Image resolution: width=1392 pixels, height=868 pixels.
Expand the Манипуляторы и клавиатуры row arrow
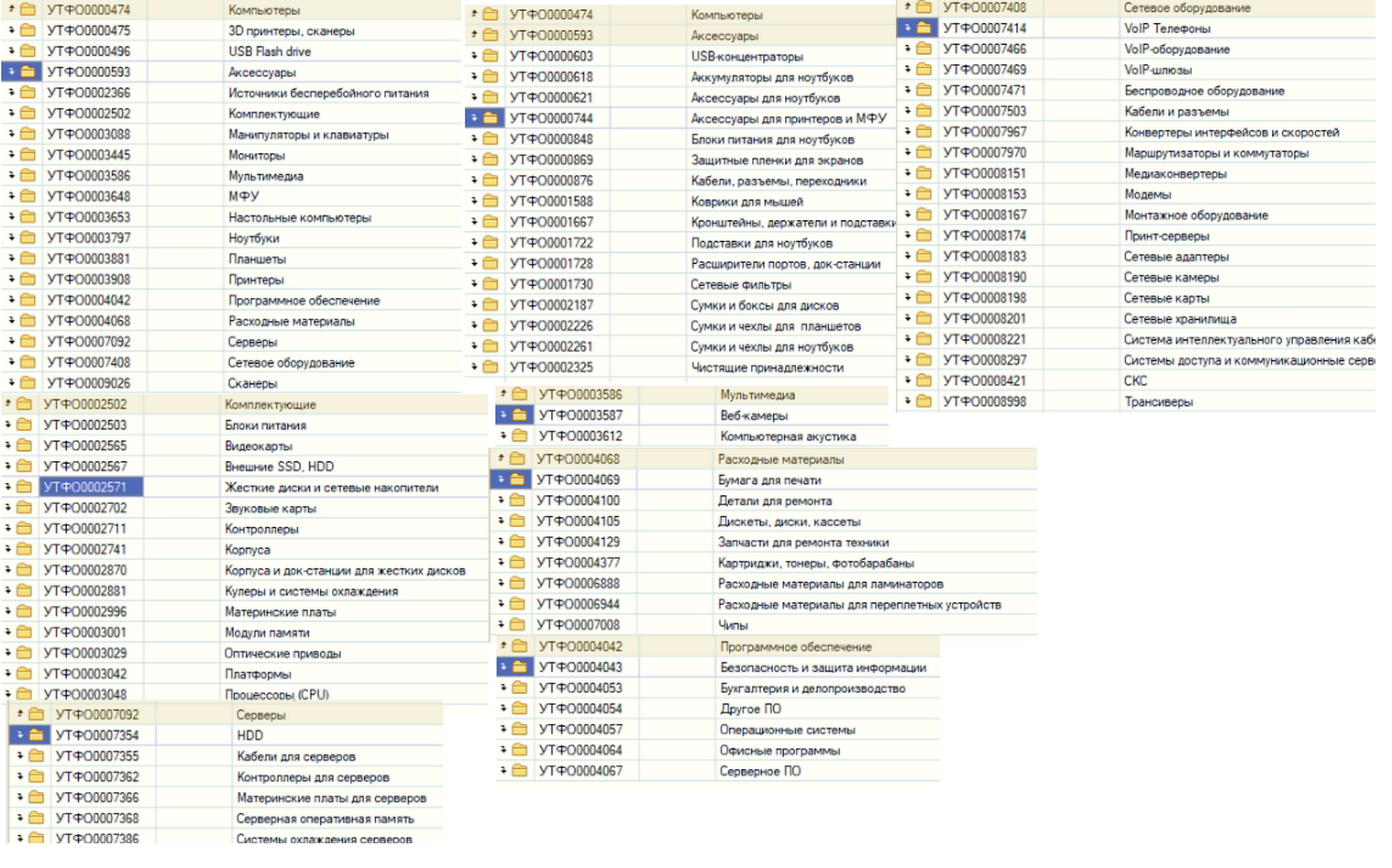click(x=11, y=134)
